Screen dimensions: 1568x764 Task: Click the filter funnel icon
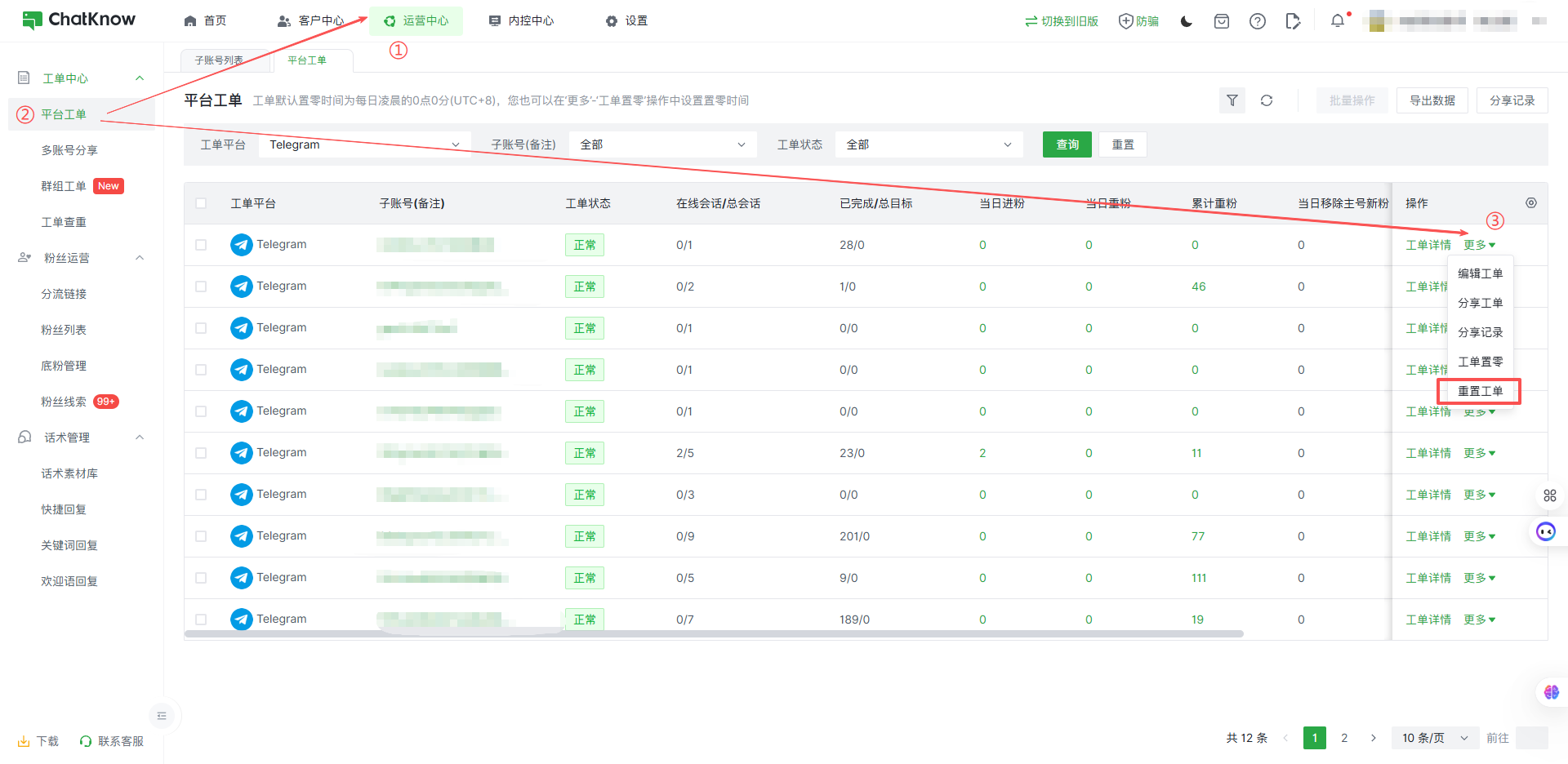(1232, 100)
